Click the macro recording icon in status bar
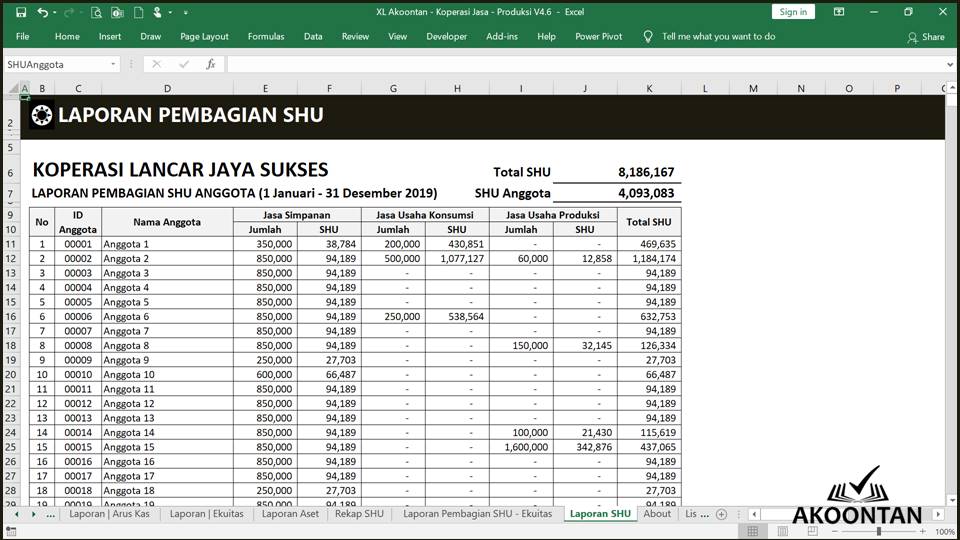The image size is (960, 540). (11, 532)
